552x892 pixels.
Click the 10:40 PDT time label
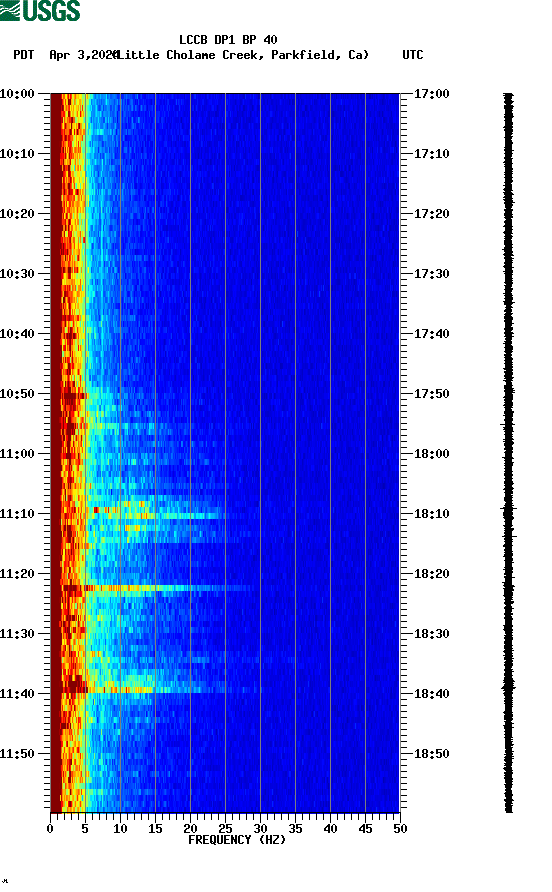point(17,334)
